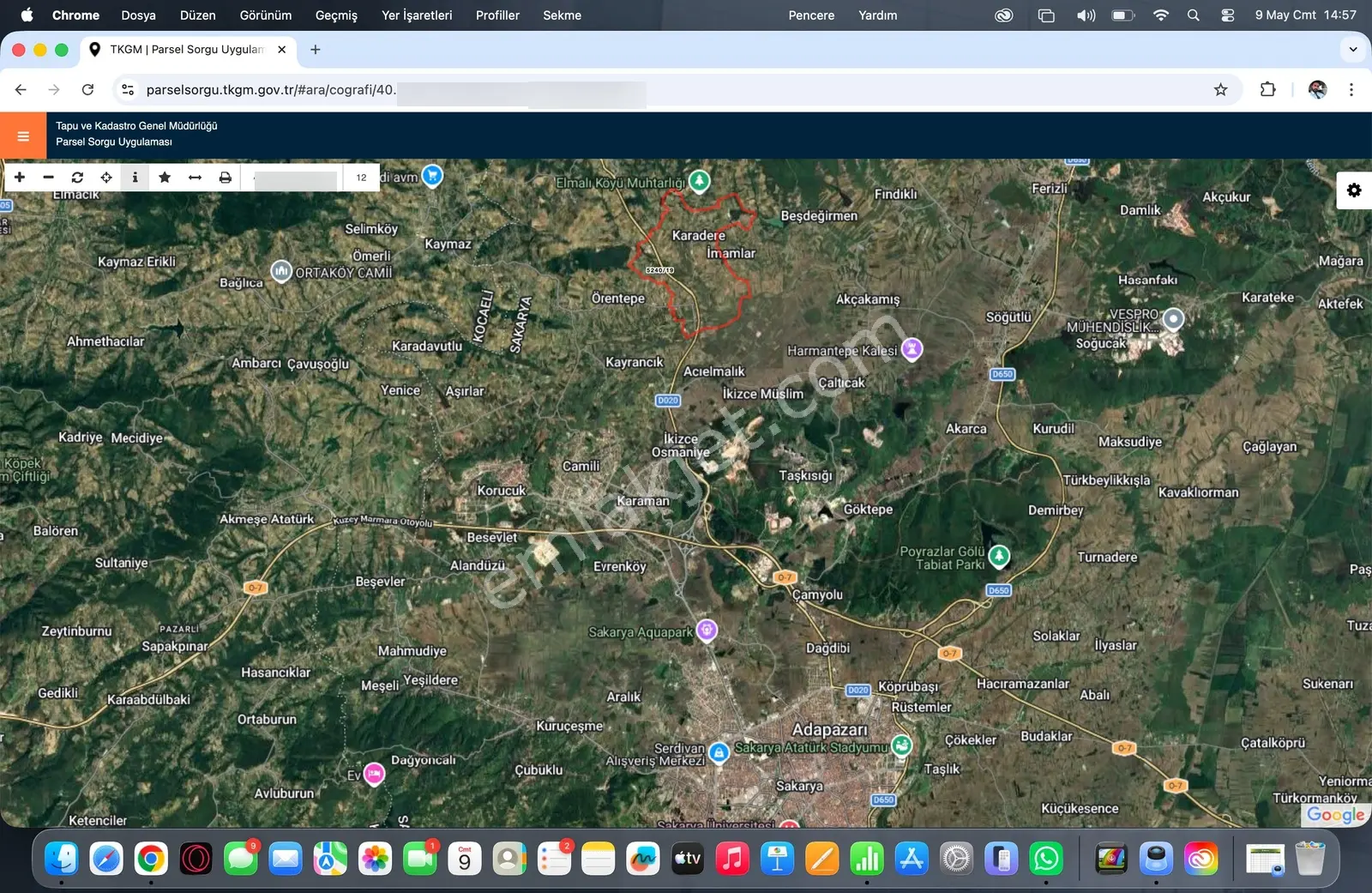Click the Harmantepe Kalesi marker
The height and width of the screenshot is (893, 1372).
(912, 348)
